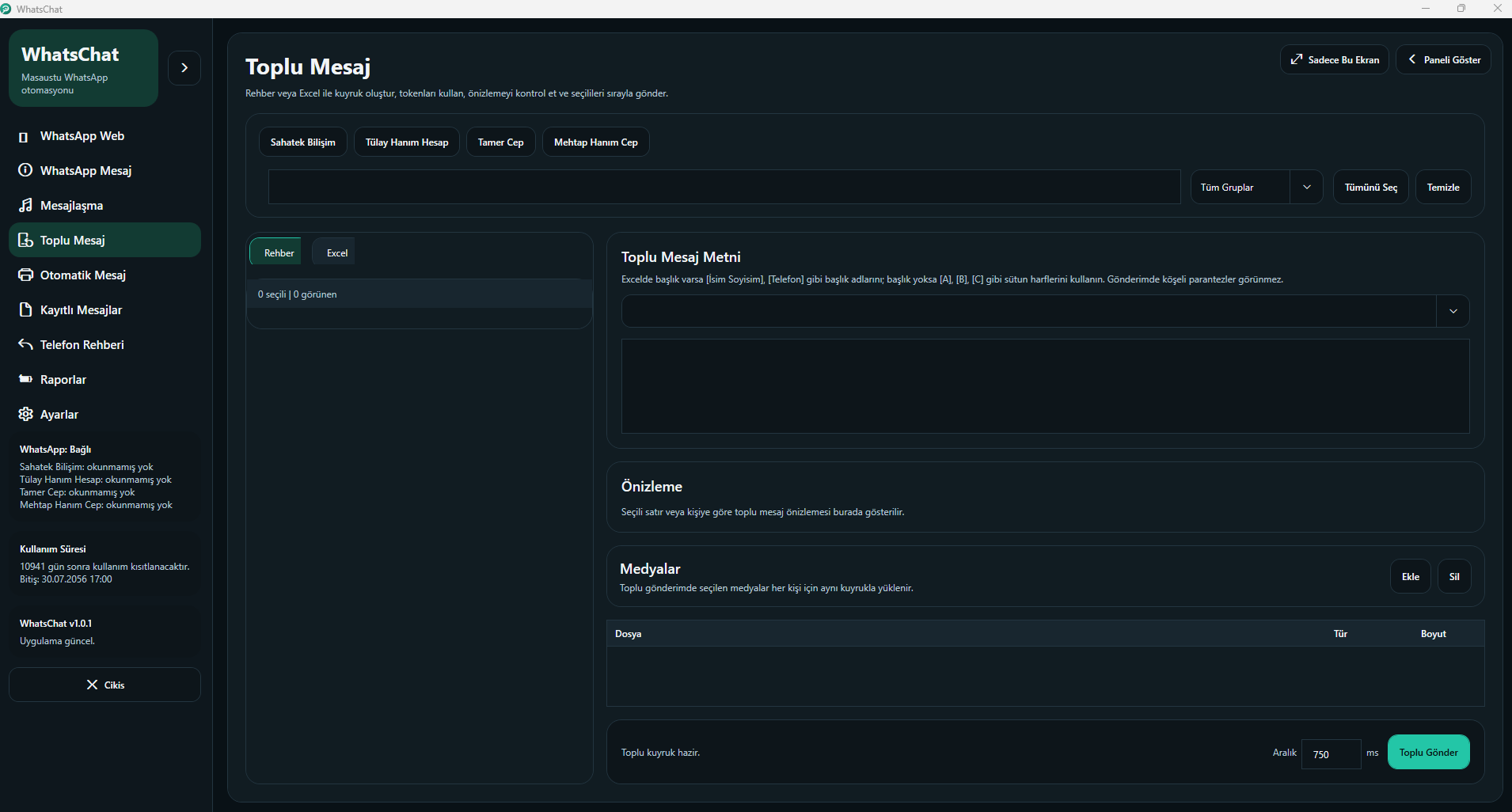Click the Telefon Rehberi arrow icon

[x=25, y=344]
